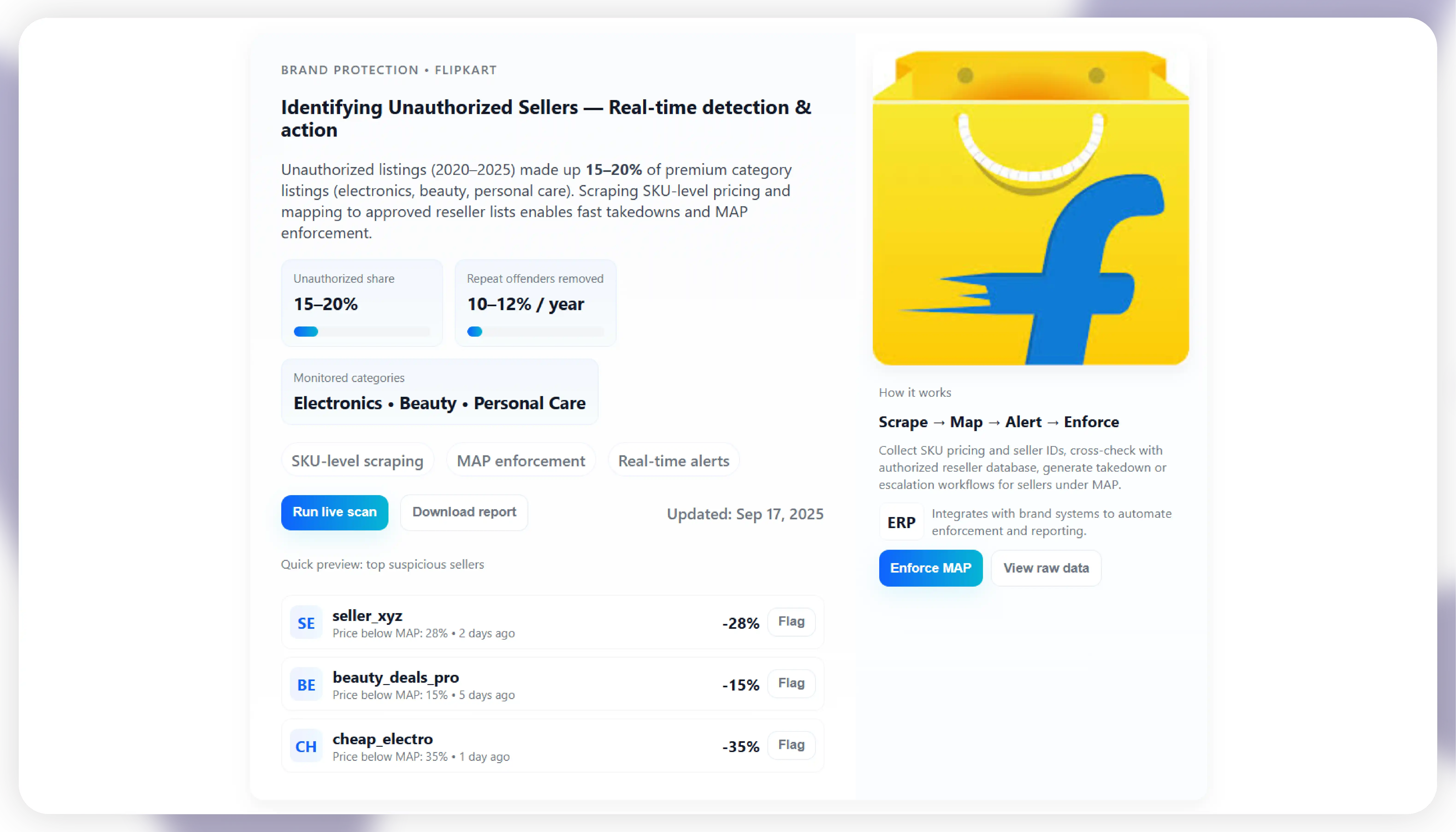Click the Repeat offenders removed progress bar

coord(535,331)
